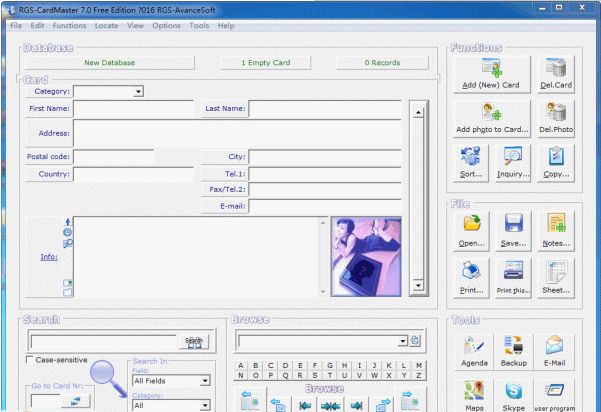
Task: Open Skype from the Tools panel
Action: point(513,396)
